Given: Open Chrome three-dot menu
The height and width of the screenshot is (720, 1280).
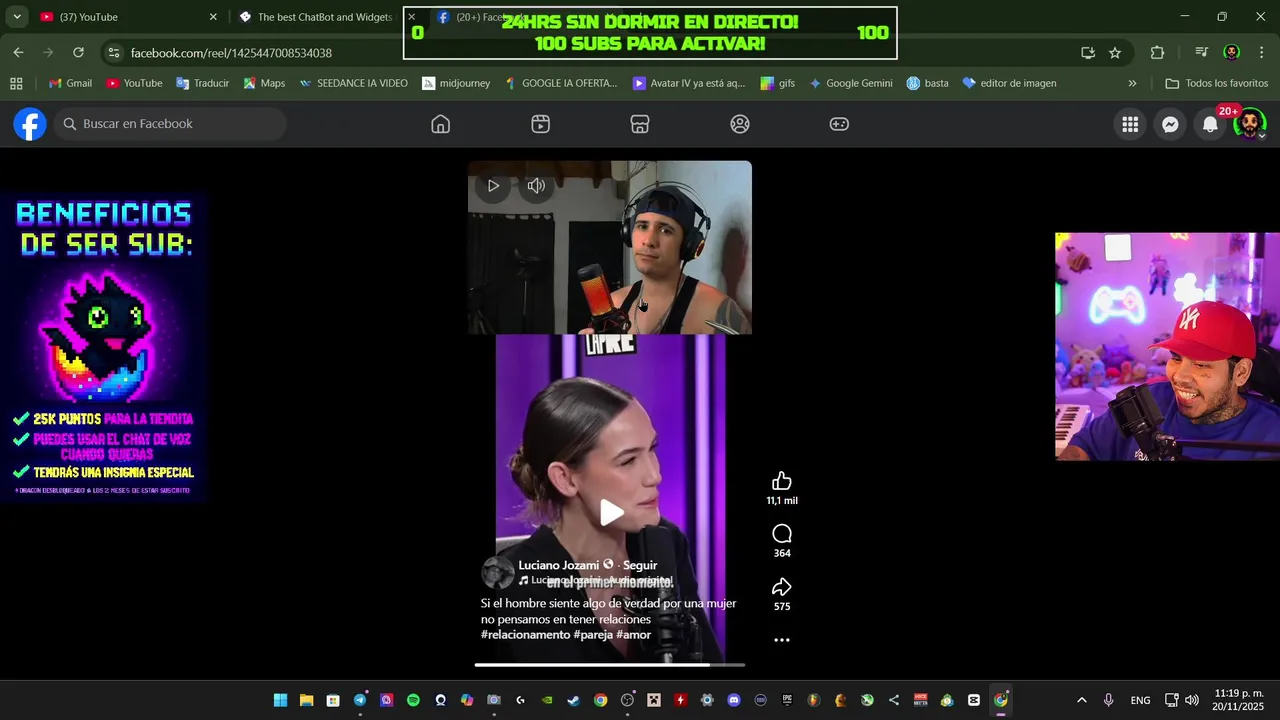Looking at the screenshot, I should [x=1261, y=53].
